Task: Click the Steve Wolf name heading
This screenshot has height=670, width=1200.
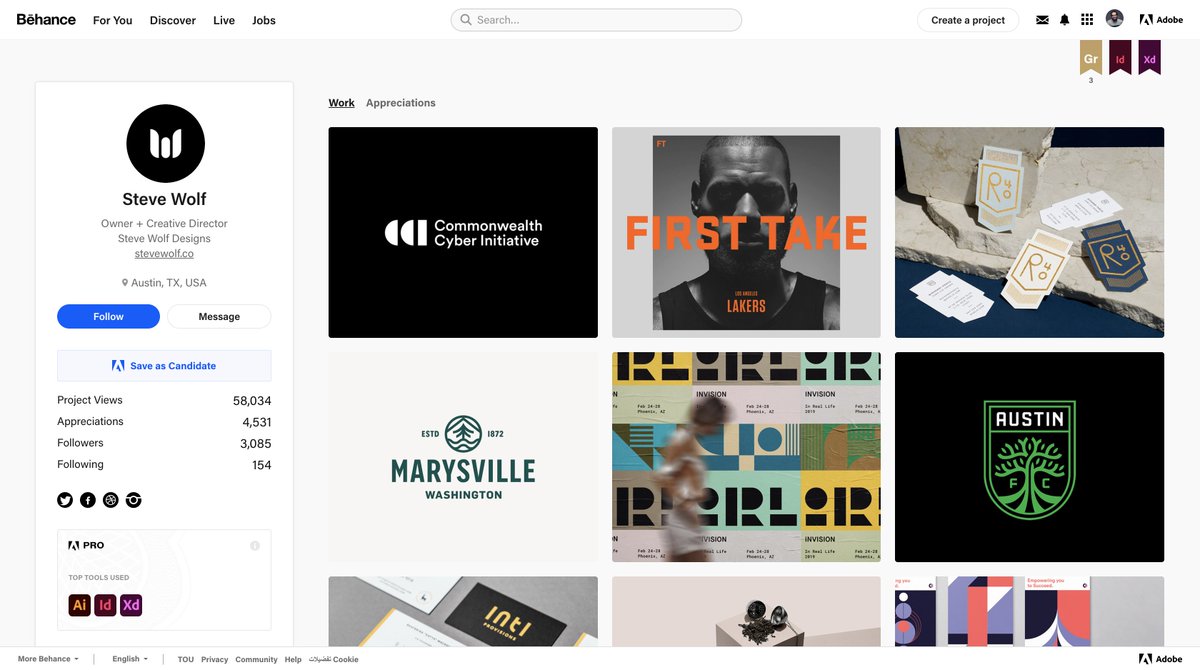Action: point(164,199)
